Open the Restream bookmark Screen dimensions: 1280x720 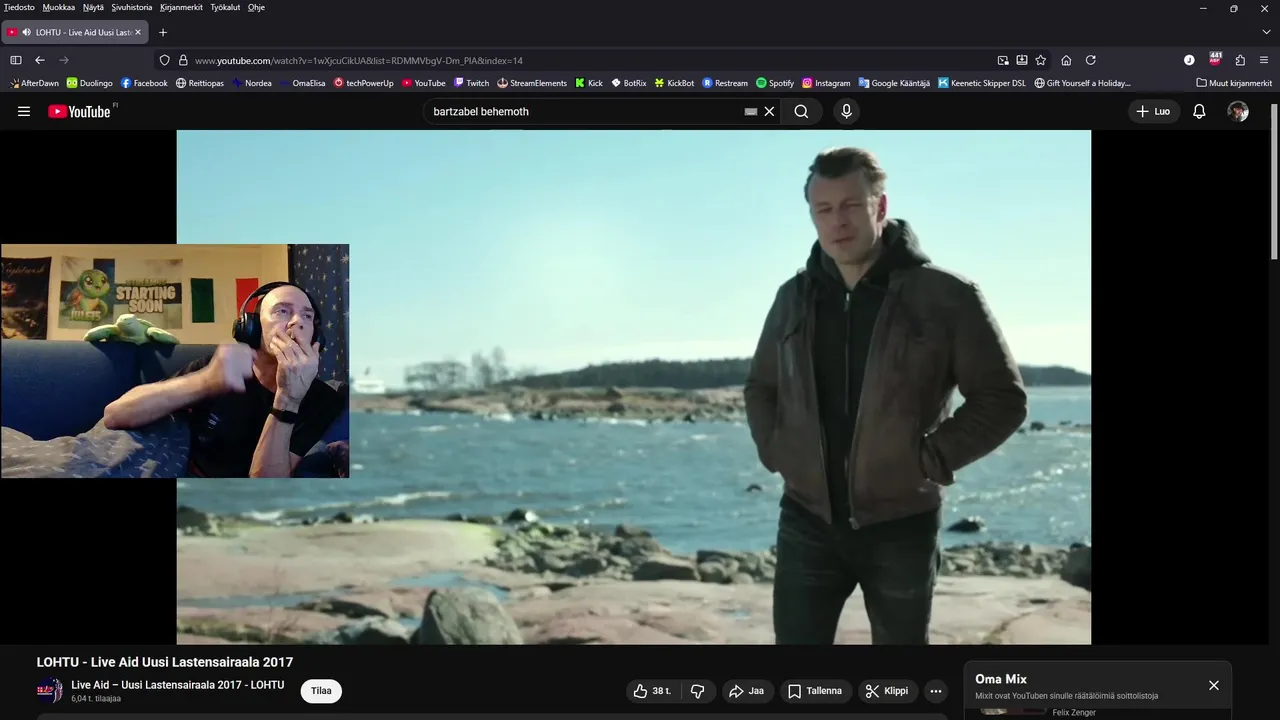726,83
